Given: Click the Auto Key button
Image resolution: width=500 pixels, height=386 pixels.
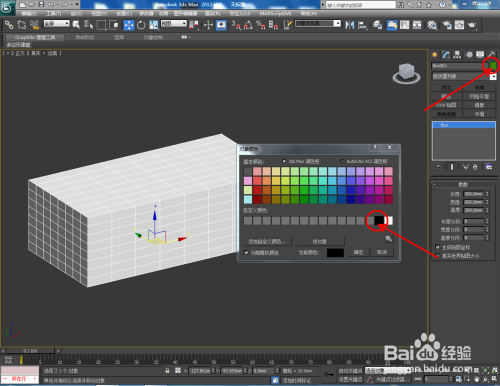Looking at the screenshot, I should coord(350,371).
